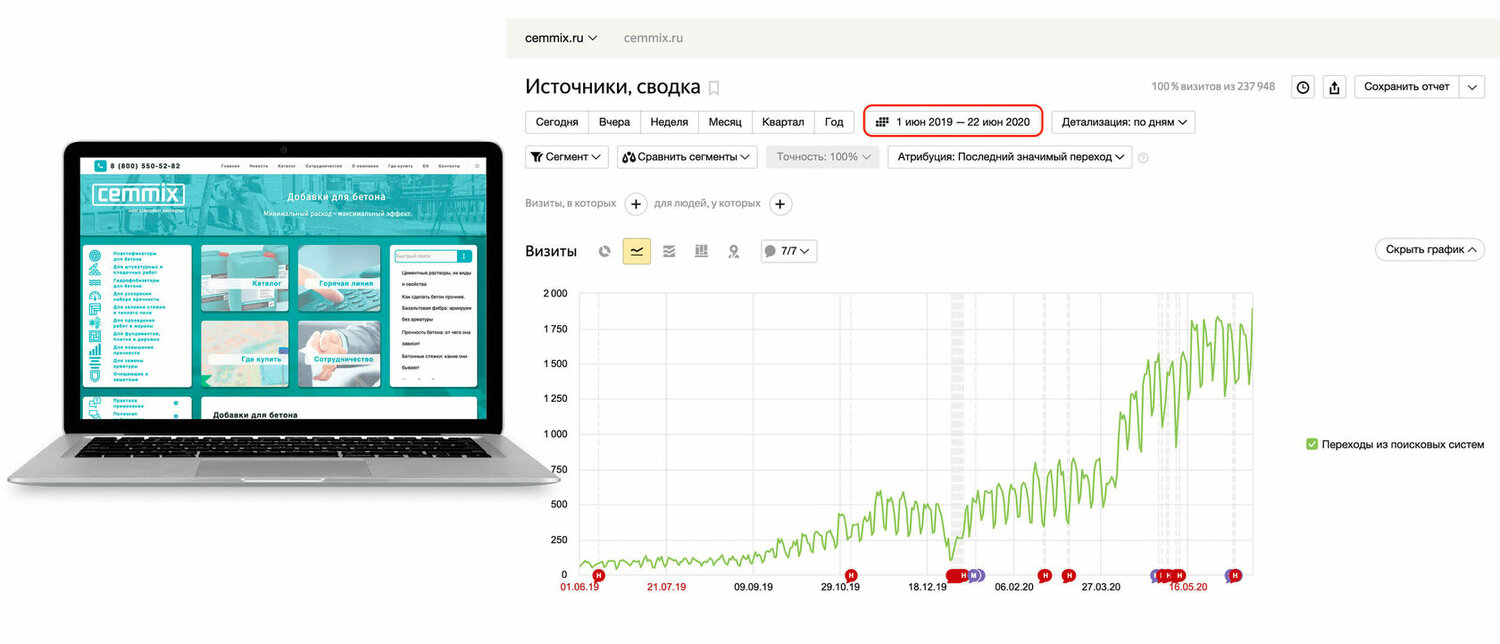Open the cemmix.ru counter dropdown
The height and width of the screenshot is (644, 1500).
pyautogui.click(x=561, y=38)
